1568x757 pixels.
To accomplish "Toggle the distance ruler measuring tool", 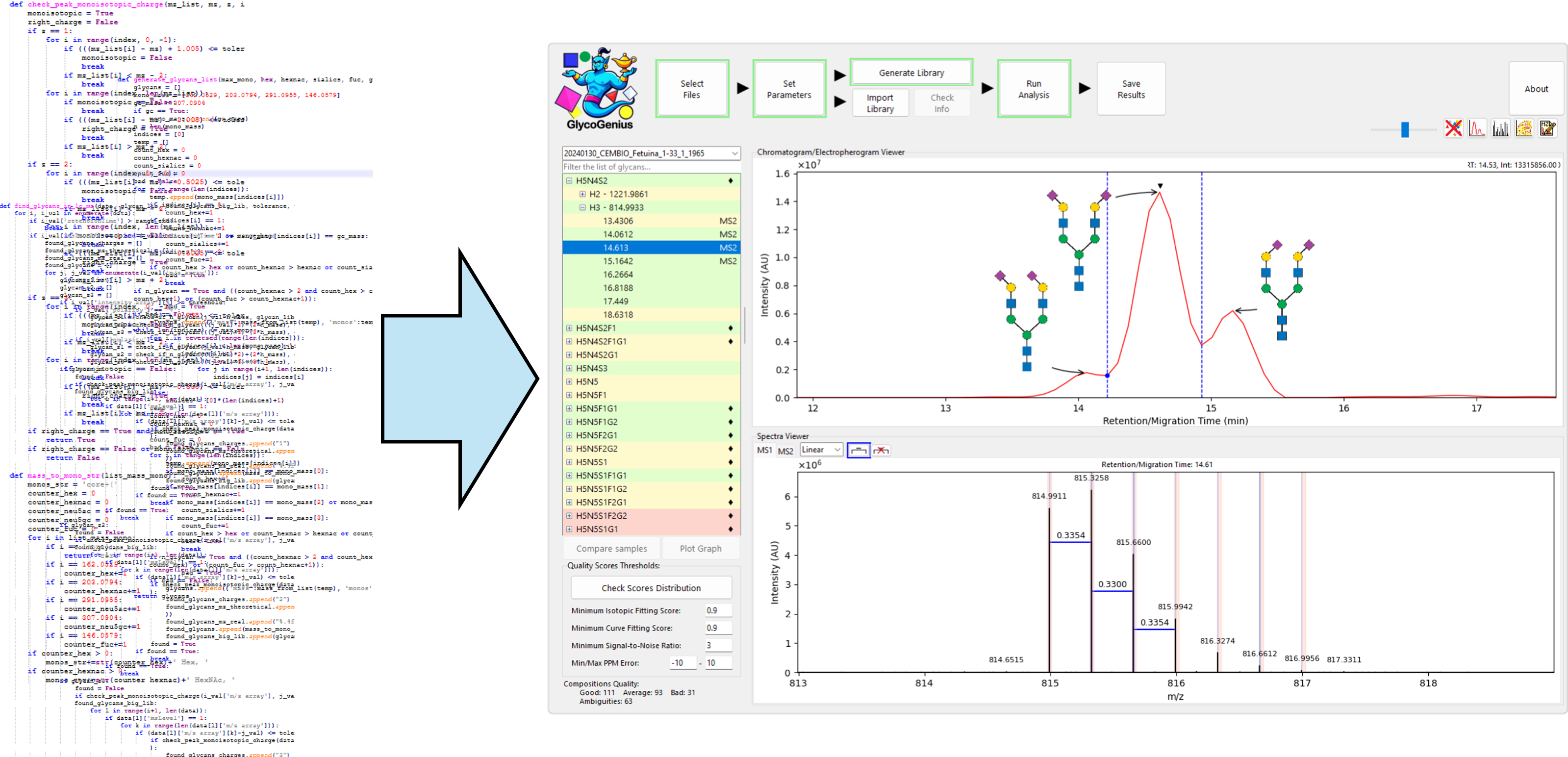I will click(858, 450).
